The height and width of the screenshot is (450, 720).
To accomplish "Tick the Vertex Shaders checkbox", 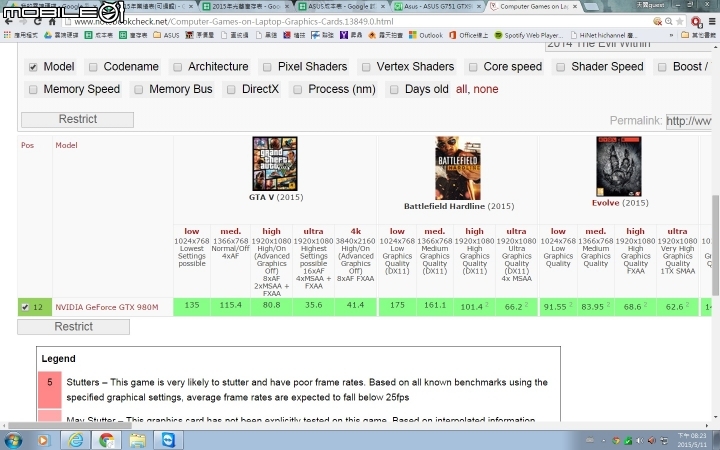I will click(x=366, y=67).
